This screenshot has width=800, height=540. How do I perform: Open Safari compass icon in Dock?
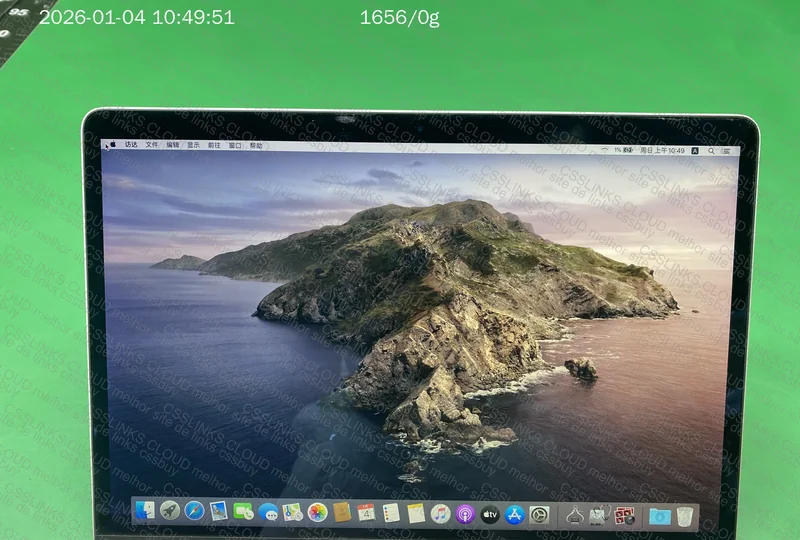click(x=194, y=511)
